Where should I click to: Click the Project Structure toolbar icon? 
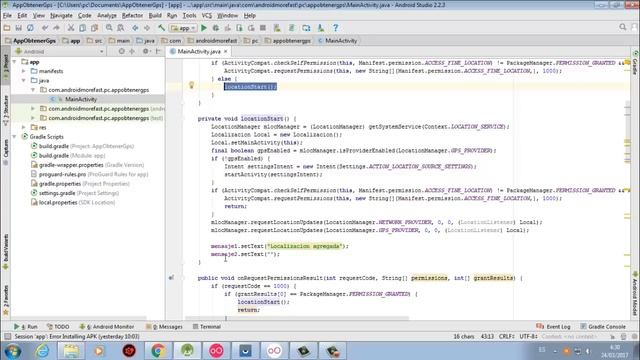[x=306, y=28]
